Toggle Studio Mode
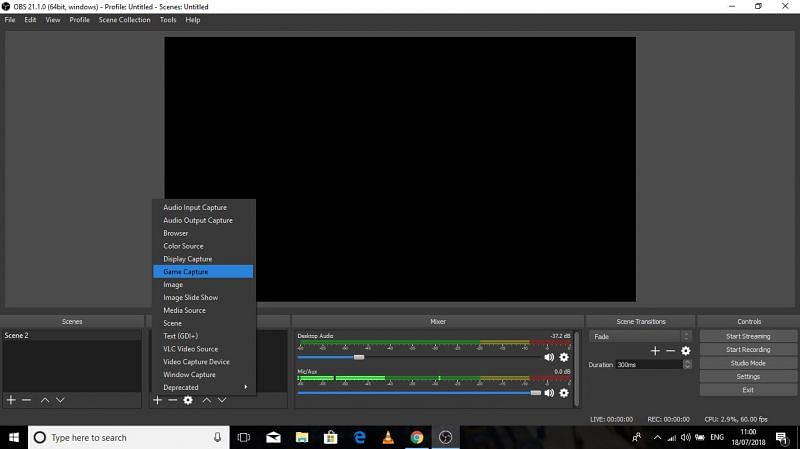The image size is (800, 449). point(748,363)
